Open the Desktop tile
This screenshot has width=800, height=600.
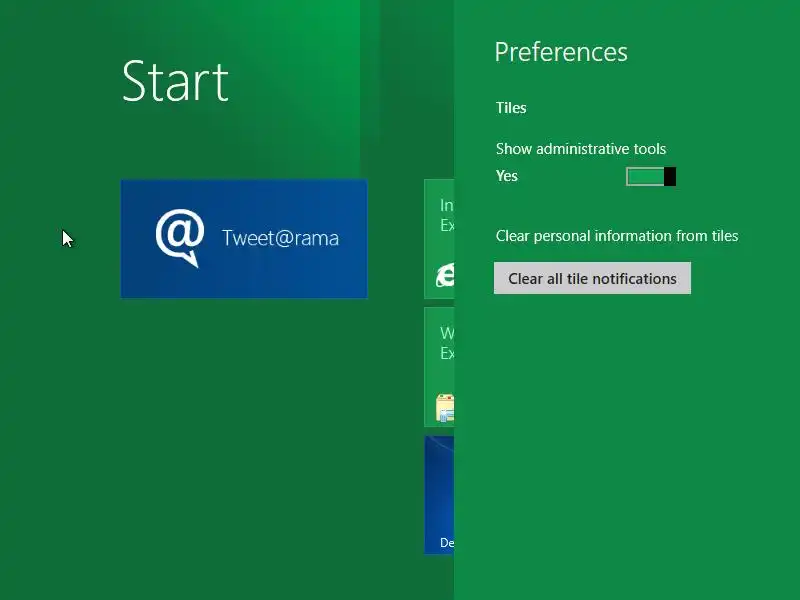point(439,495)
